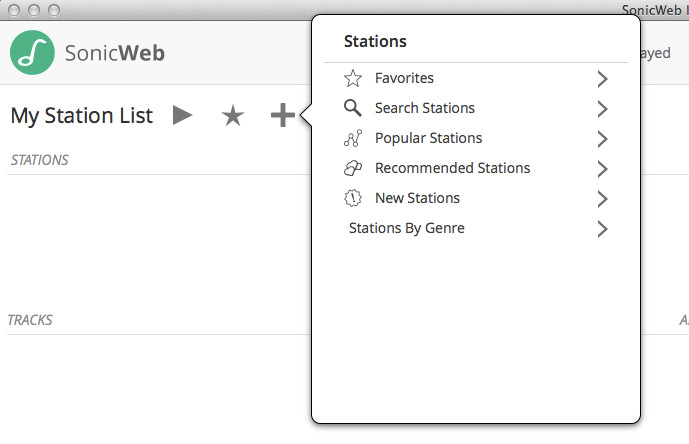Select the Stations By Genre menu entry

[x=406, y=228]
